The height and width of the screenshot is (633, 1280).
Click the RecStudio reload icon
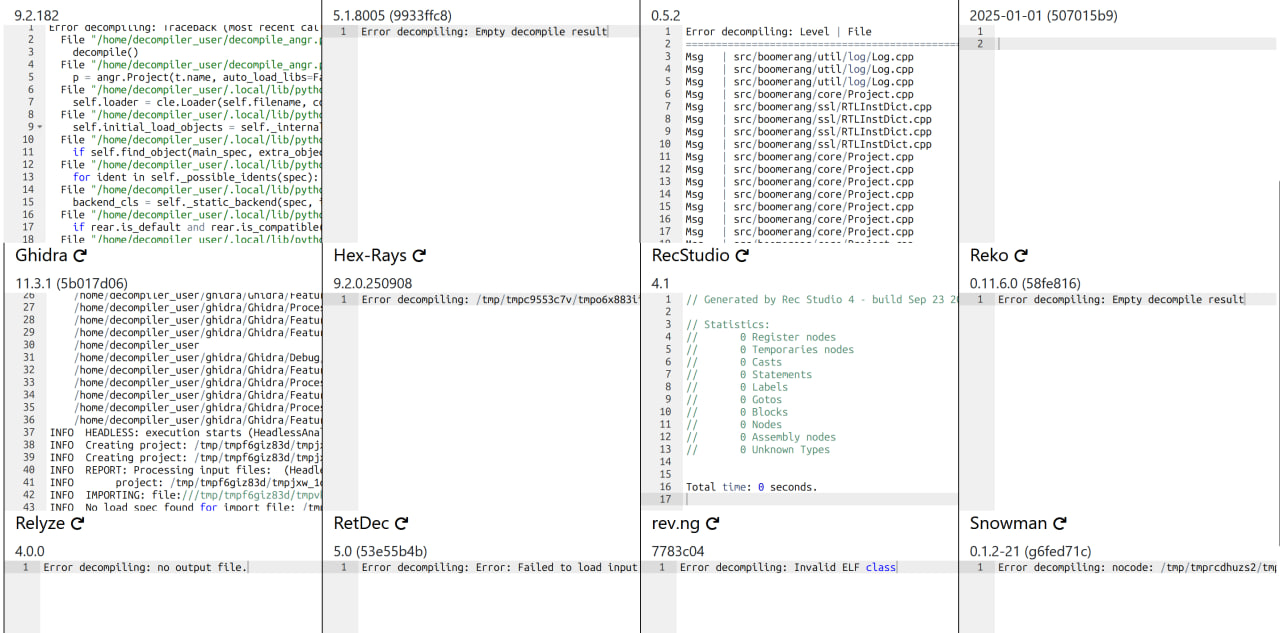point(742,256)
